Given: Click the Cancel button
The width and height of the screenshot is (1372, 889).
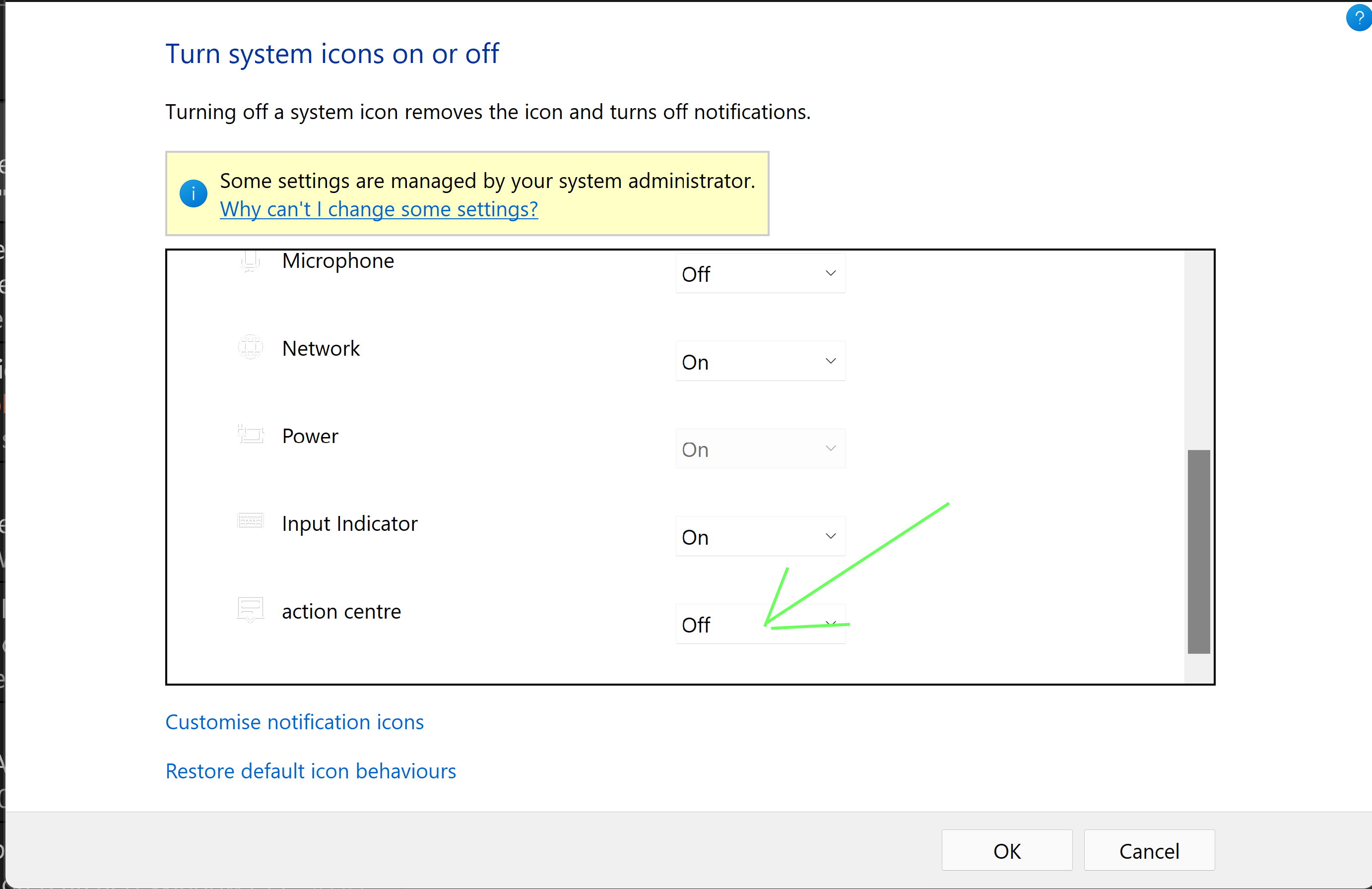Looking at the screenshot, I should click(x=1149, y=850).
